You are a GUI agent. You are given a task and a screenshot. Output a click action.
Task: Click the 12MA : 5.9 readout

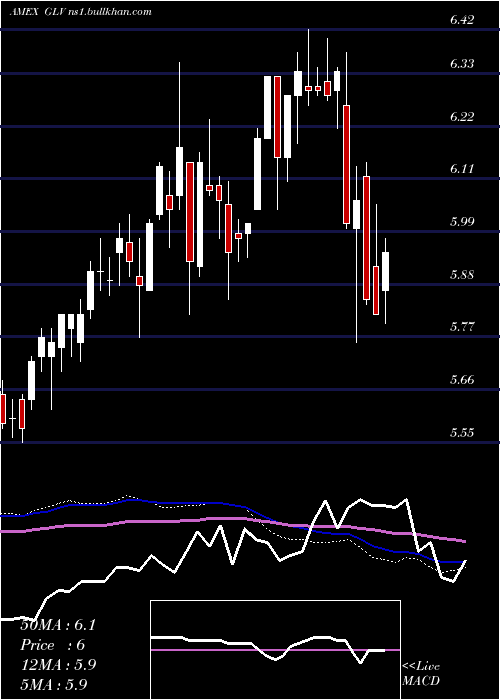(58, 665)
